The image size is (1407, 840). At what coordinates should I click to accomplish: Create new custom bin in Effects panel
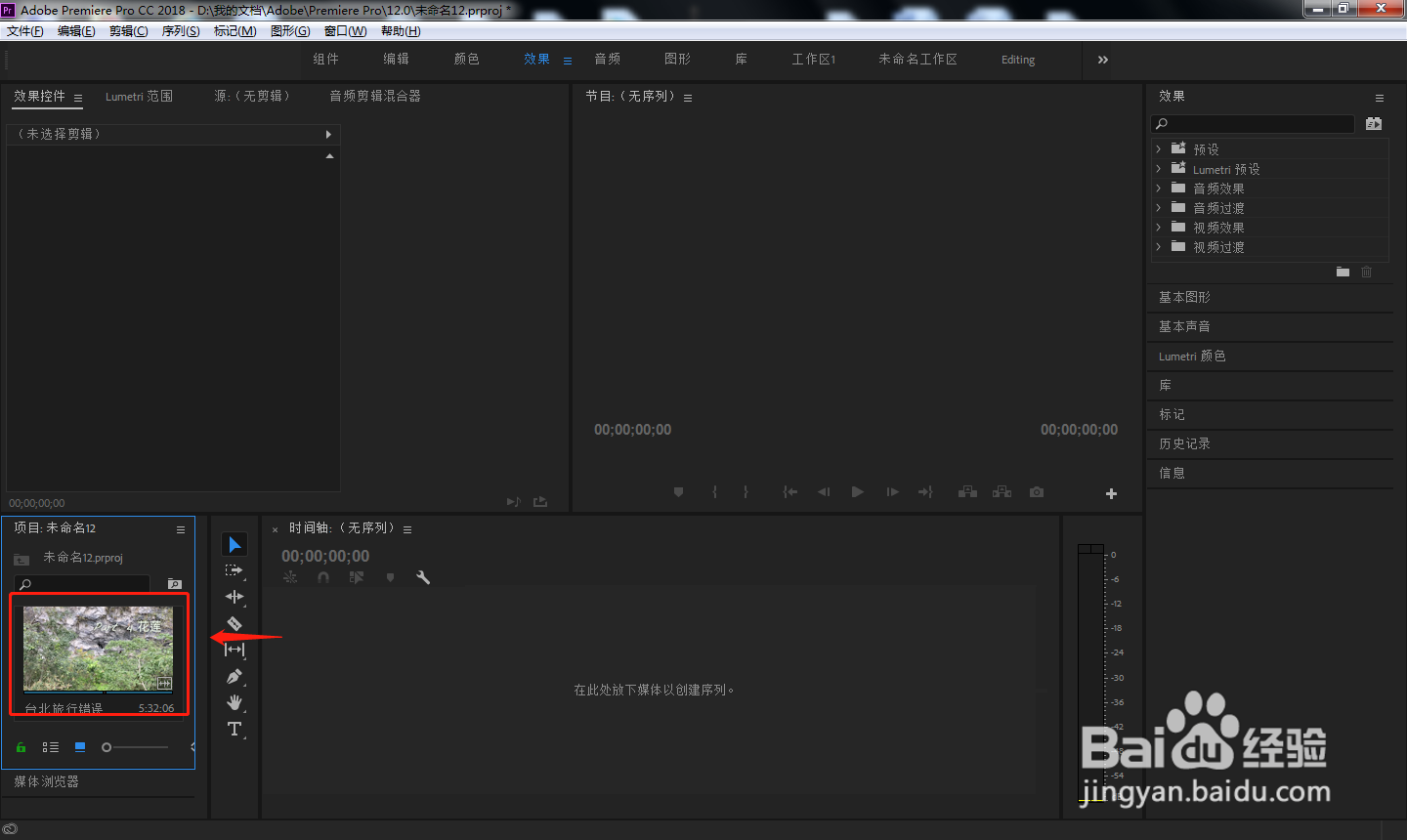pos(1343,272)
